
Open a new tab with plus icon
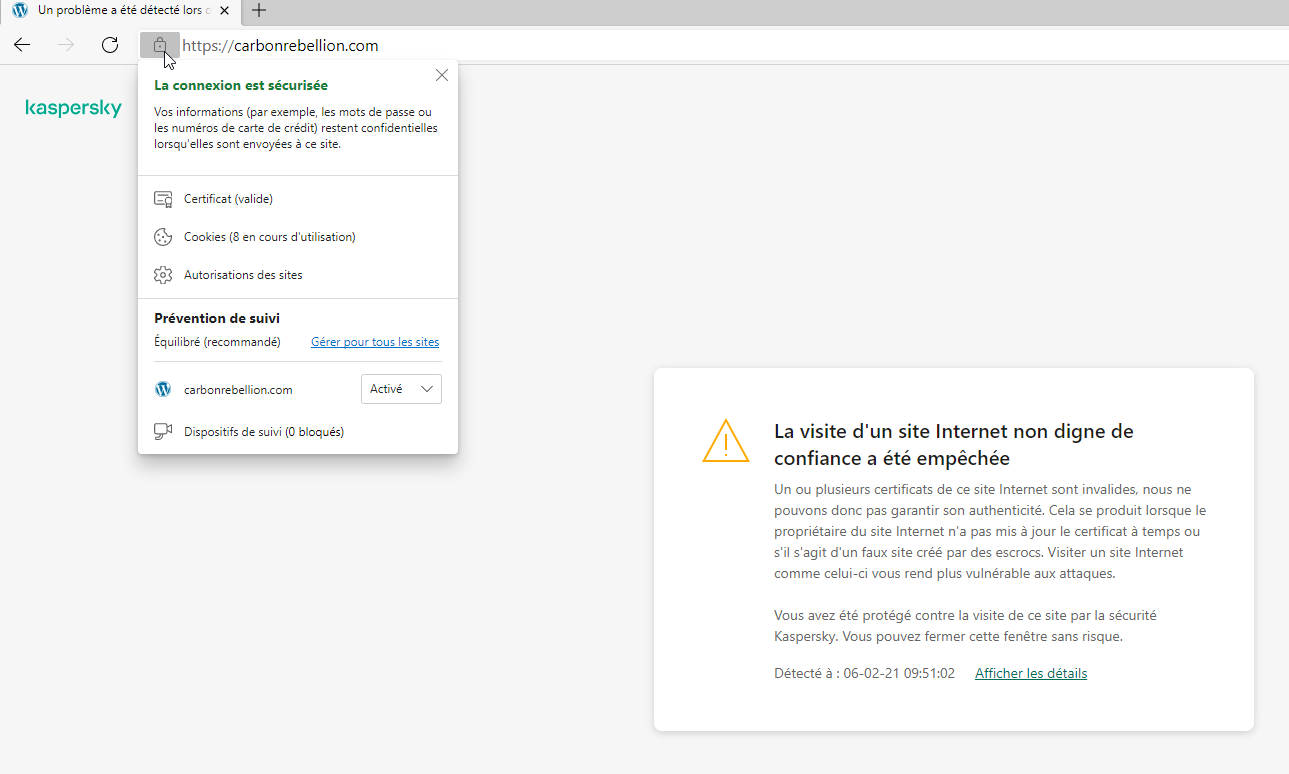259,10
